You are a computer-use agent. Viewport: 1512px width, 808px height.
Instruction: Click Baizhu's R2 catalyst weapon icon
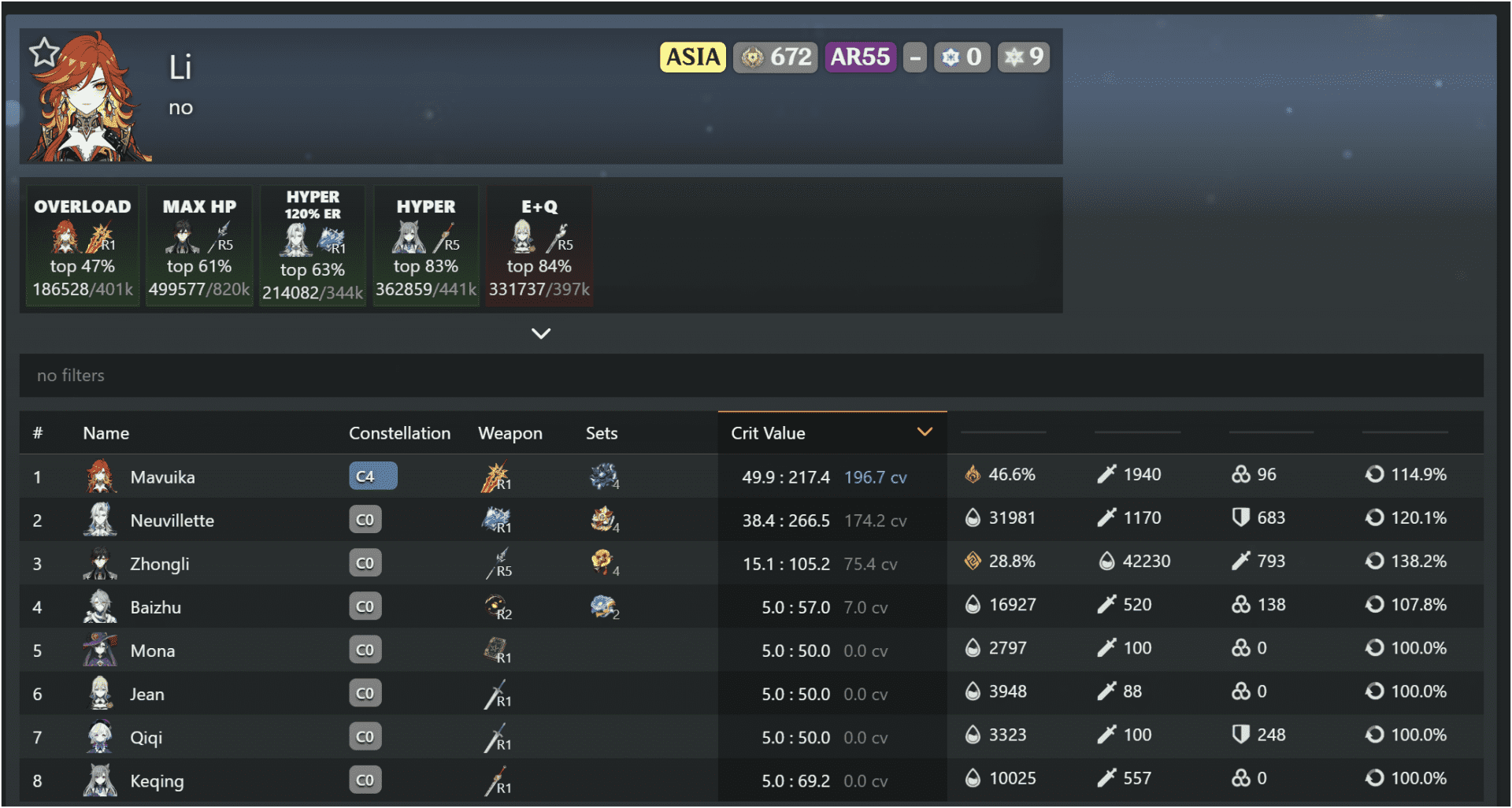pyautogui.click(x=498, y=607)
